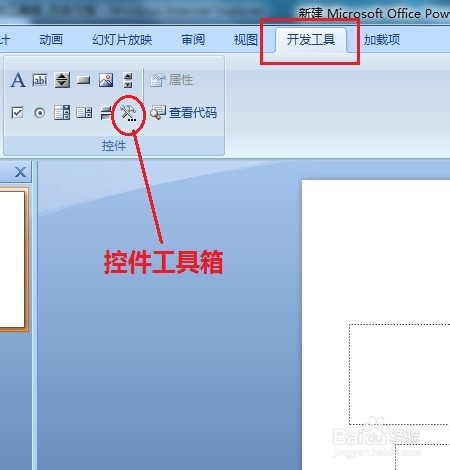The image size is (450, 470).
Task: Insert a Label control (A icon)
Action: click(18, 80)
